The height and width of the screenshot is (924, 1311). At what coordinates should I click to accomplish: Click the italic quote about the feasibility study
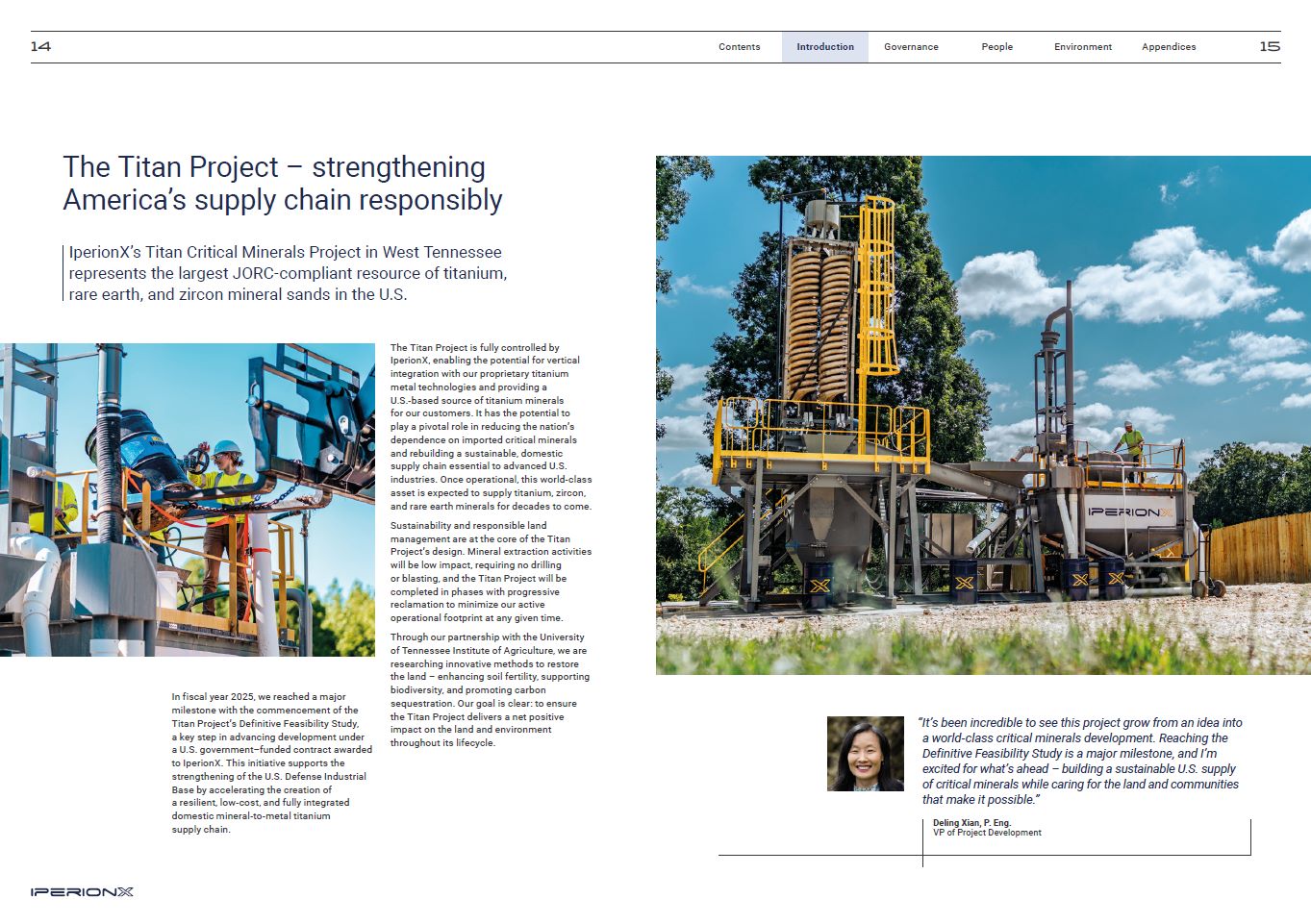tap(1080, 761)
